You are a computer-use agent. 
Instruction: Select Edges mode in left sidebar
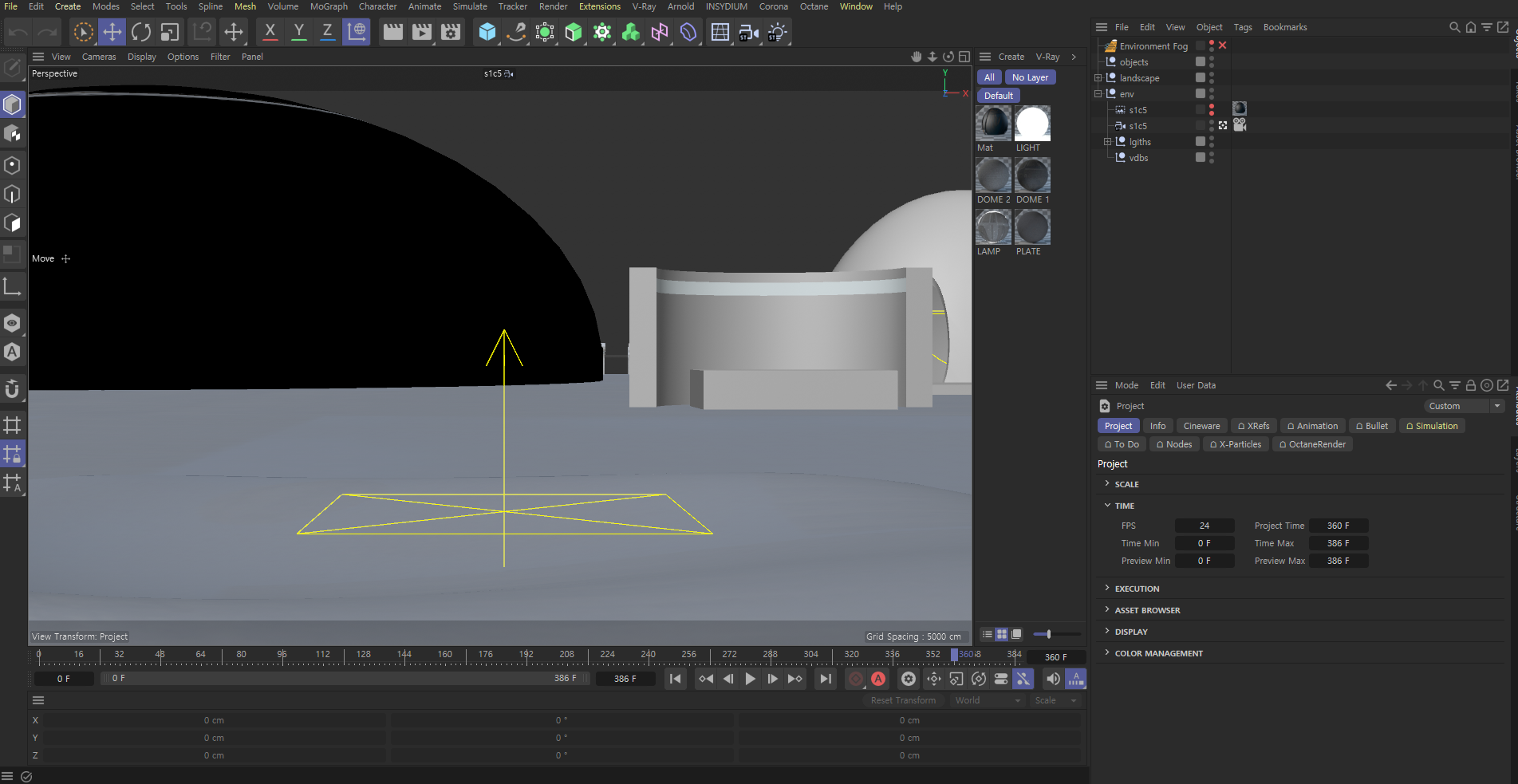tap(12, 194)
